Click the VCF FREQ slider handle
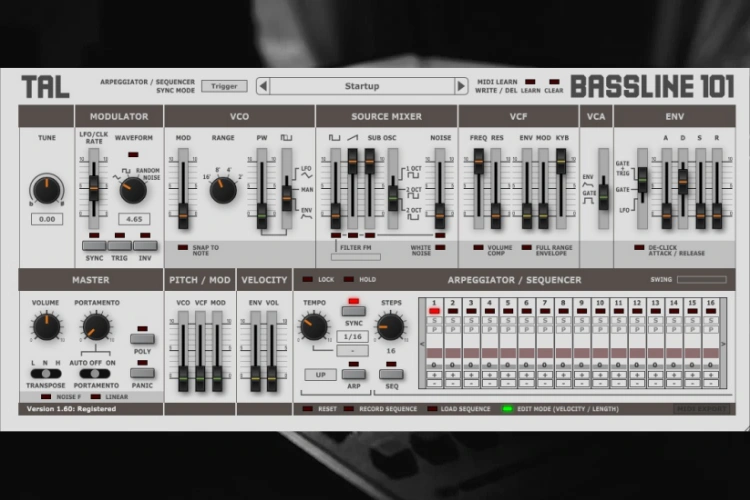 pyautogui.click(x=479, y=161)
